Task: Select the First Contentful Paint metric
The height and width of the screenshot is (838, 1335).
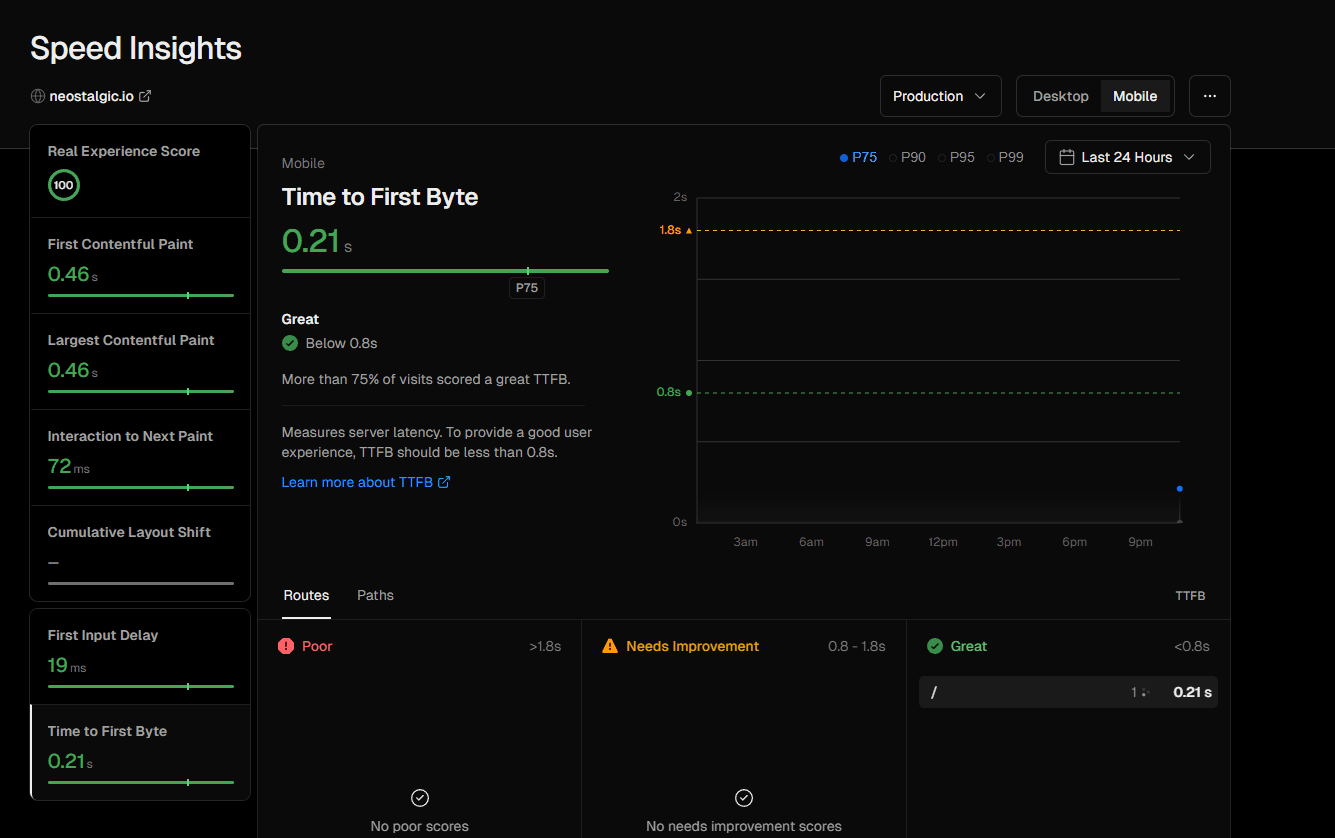Action: click(140, 265)
